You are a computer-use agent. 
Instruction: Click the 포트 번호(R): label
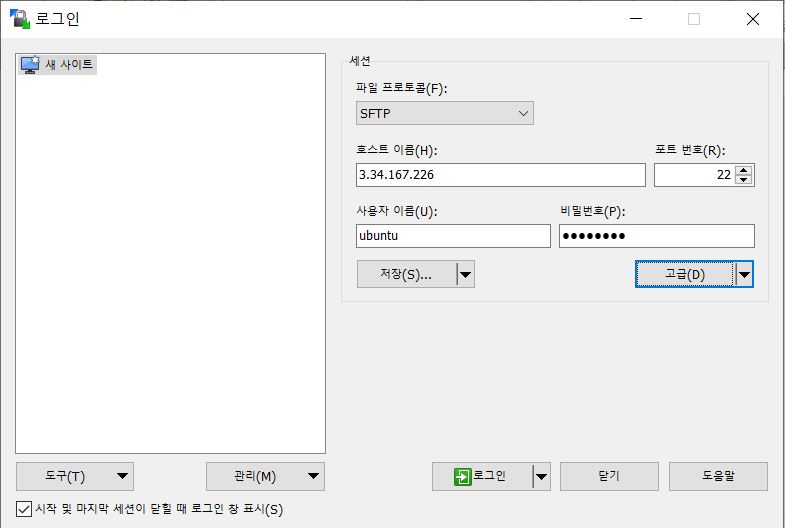coord(690,150)
